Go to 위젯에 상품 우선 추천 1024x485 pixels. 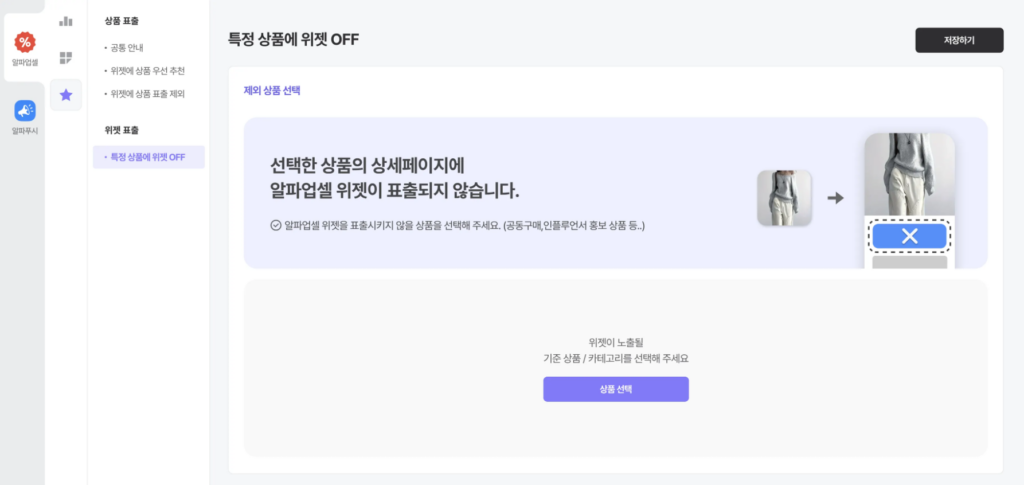(x=147, y=71)
